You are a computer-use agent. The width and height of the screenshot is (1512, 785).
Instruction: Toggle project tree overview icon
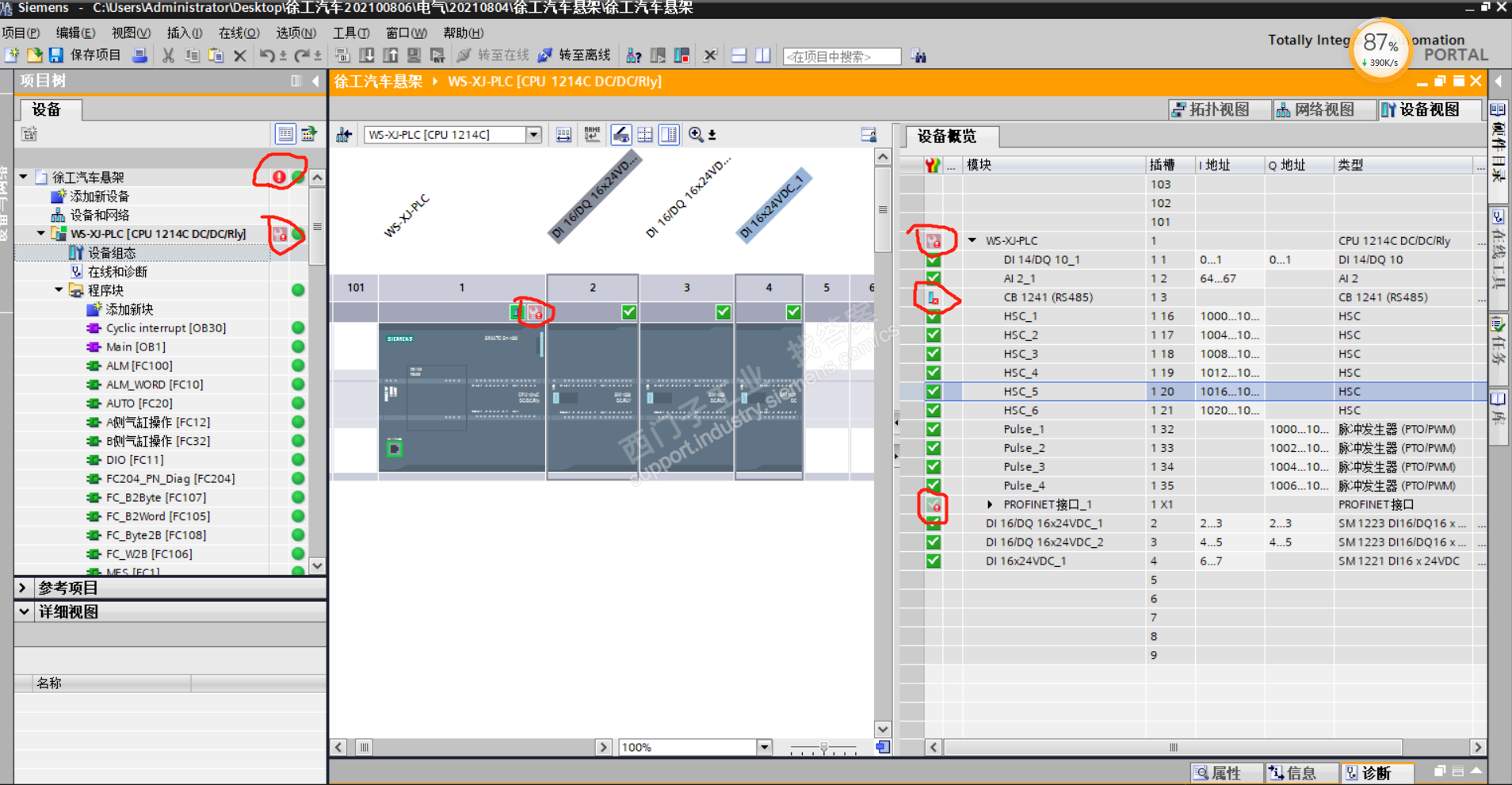tap(285, 134)
